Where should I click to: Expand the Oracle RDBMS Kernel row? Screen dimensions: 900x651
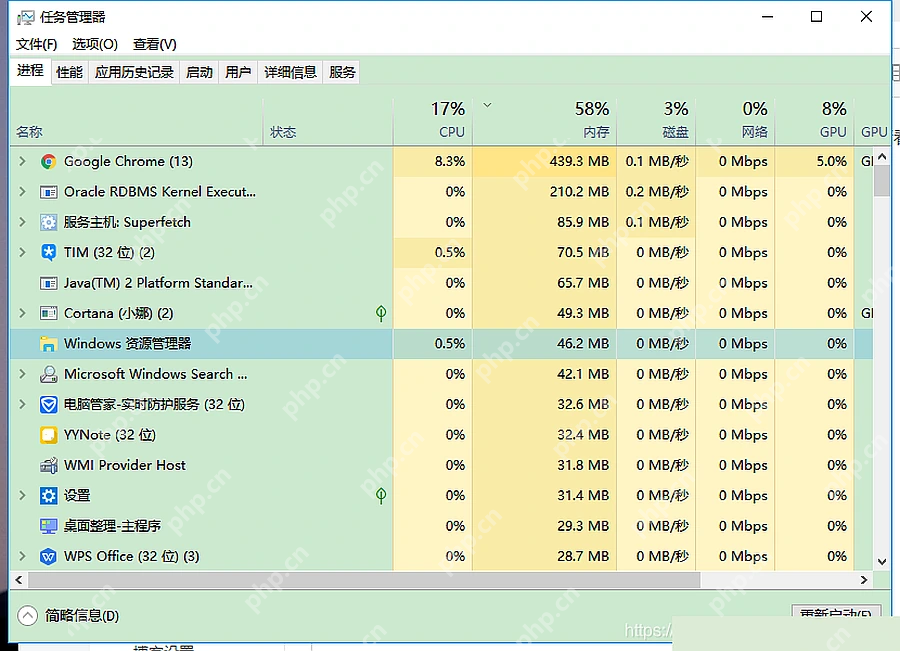[x=22, y=192]
